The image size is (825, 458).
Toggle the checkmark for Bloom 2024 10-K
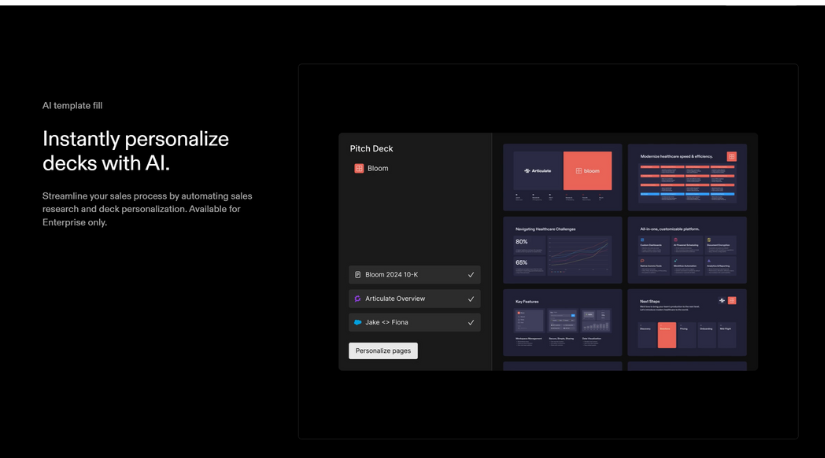click(x=471, y=274)
